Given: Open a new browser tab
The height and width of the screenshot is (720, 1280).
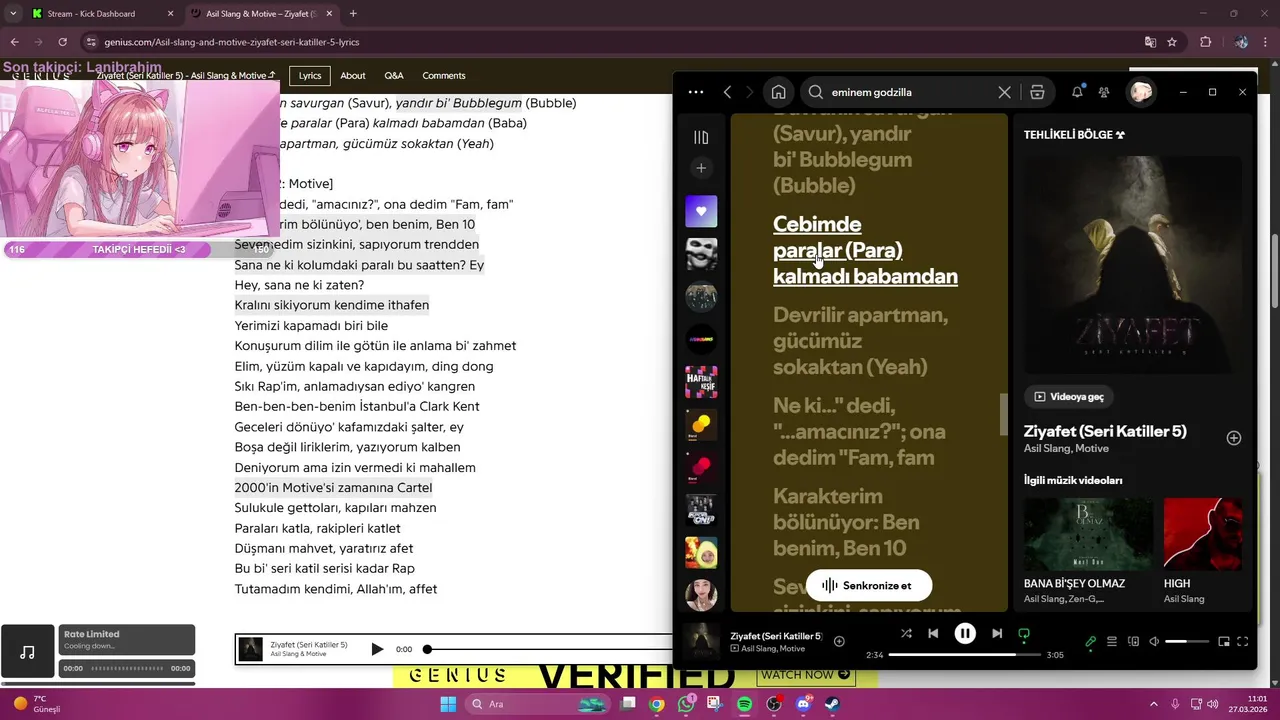Looking at the screenshot, I should click(x=353, y=14).
